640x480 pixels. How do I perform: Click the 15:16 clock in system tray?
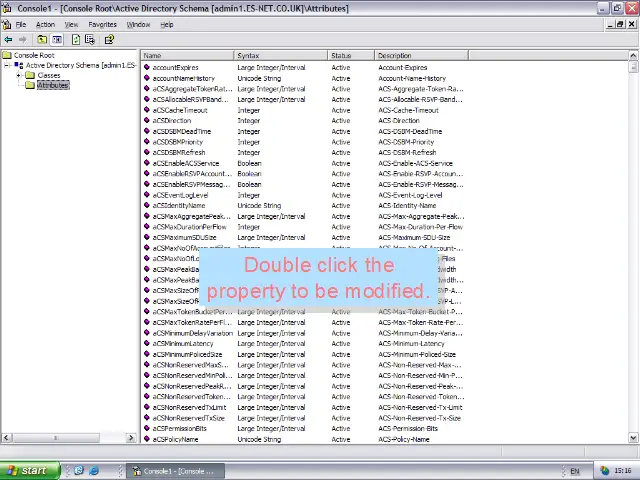coord(623,471)
